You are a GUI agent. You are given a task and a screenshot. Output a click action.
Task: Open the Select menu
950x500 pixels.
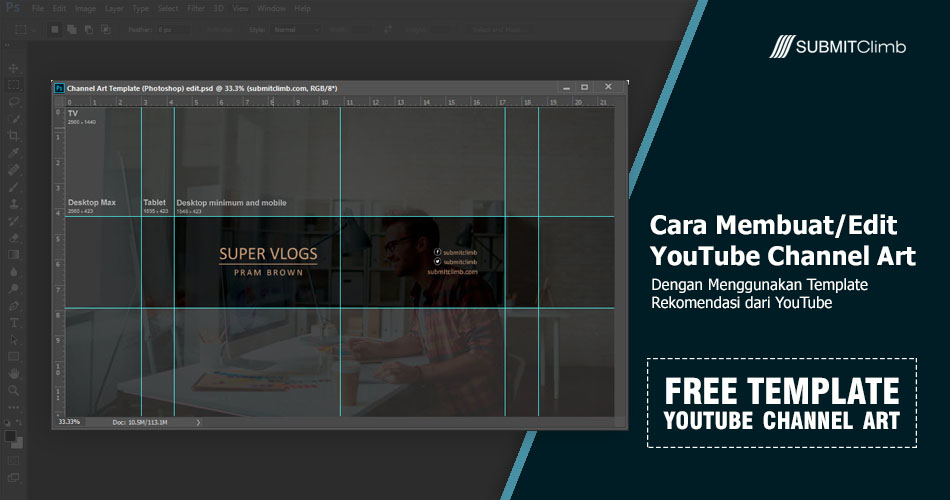pyautogui.click(x=168, y=8)
